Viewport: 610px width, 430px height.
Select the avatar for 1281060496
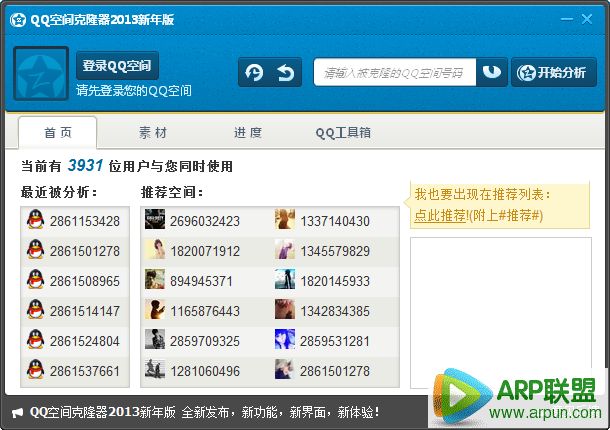coord(155,369)
